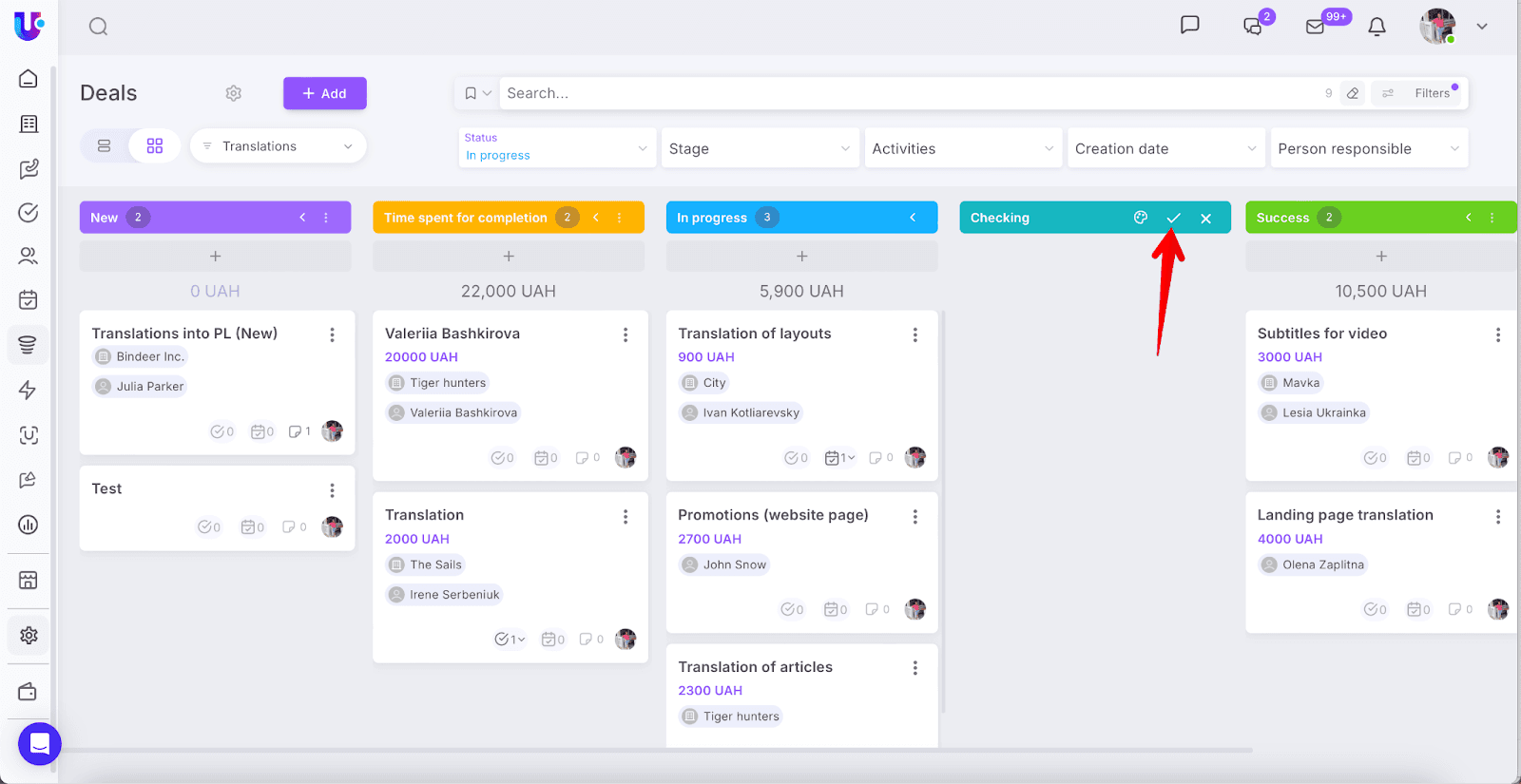Viewport: 1521px width, 784px height.
Task: Collapse the New stage column
Action: point(302,218)
